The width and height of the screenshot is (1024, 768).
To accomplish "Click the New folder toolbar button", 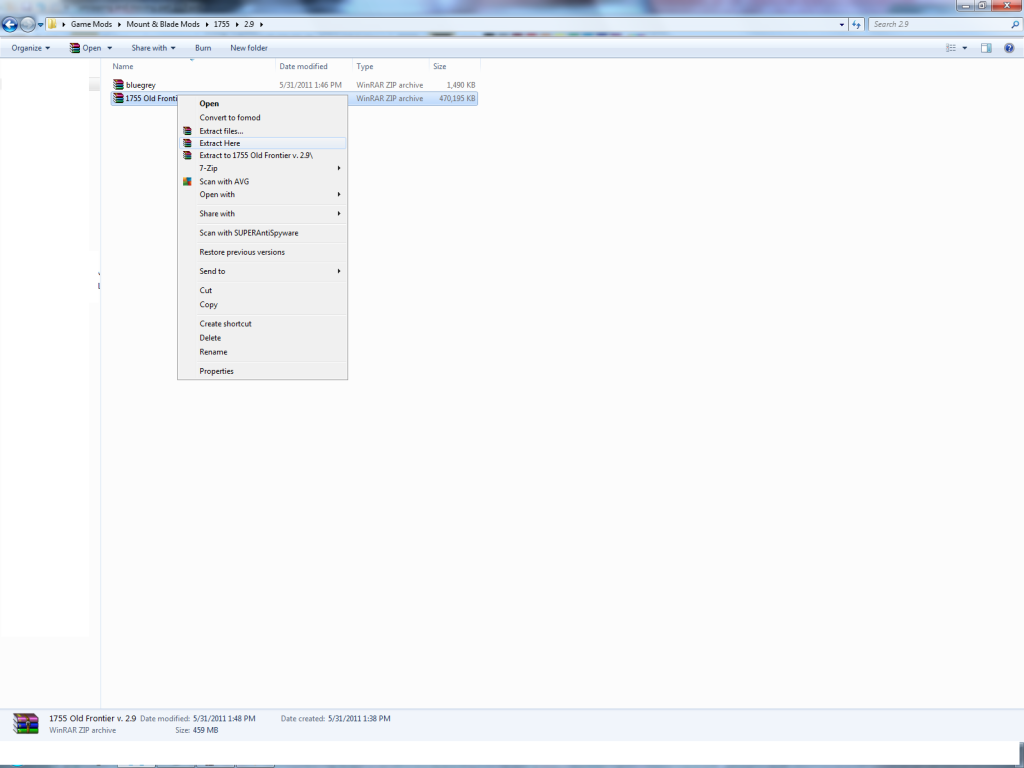I will pos(249,48).
